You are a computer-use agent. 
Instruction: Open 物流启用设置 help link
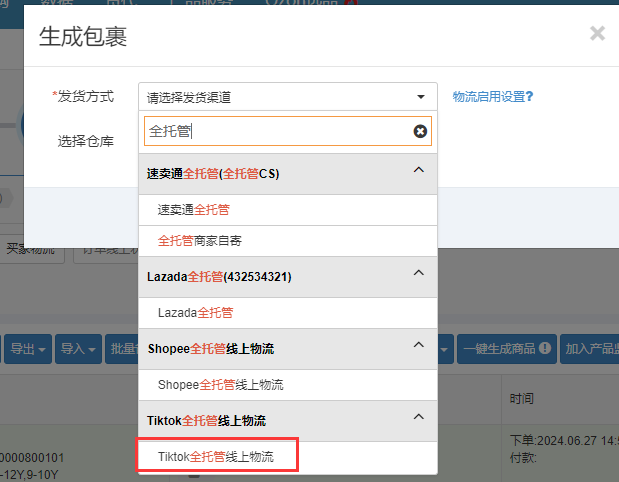point(493,97)
